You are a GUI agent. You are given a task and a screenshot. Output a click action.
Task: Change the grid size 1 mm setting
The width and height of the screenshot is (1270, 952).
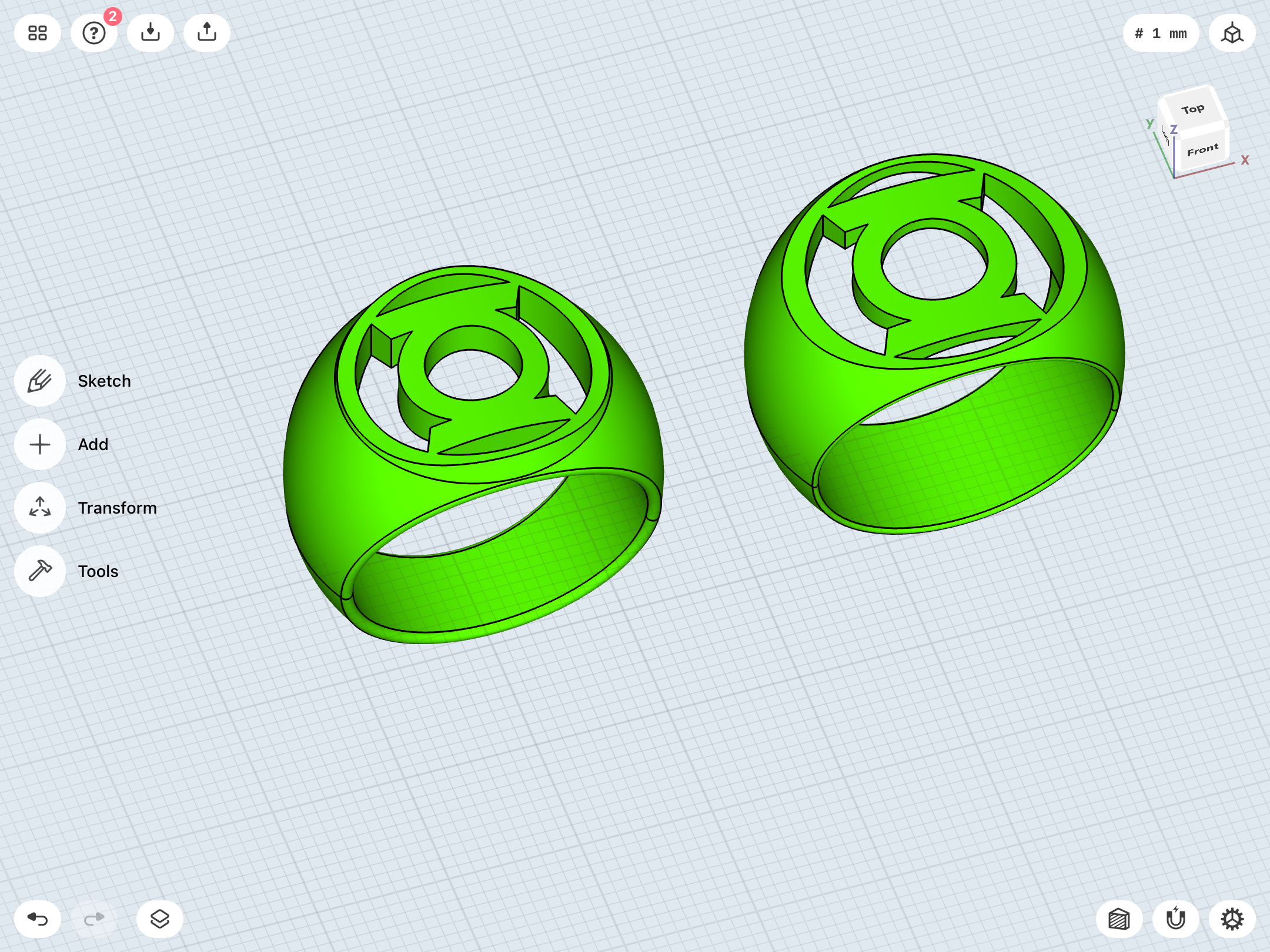(1161, 33)
